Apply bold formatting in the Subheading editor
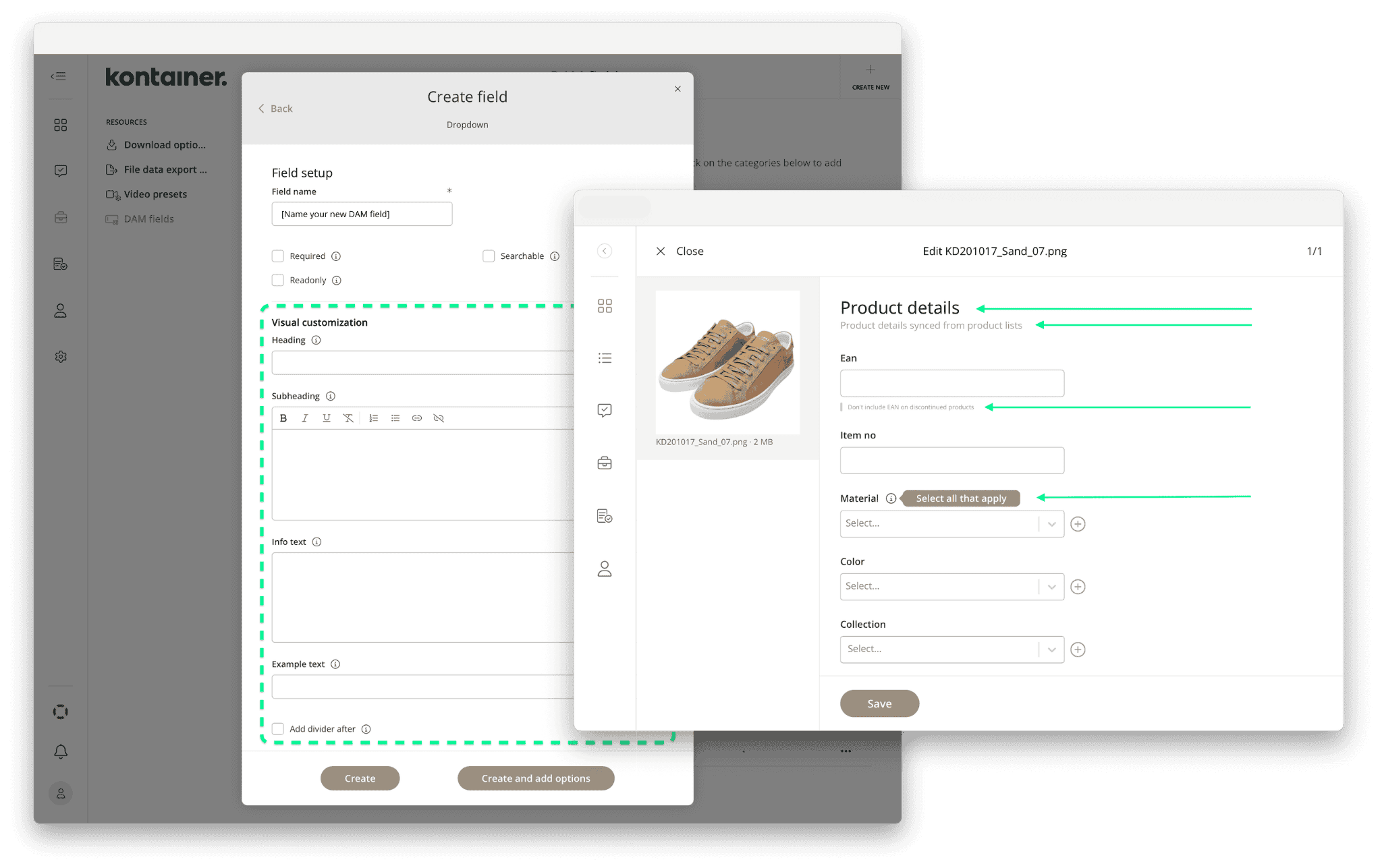The image size is (1382, 868). point(283,417)
